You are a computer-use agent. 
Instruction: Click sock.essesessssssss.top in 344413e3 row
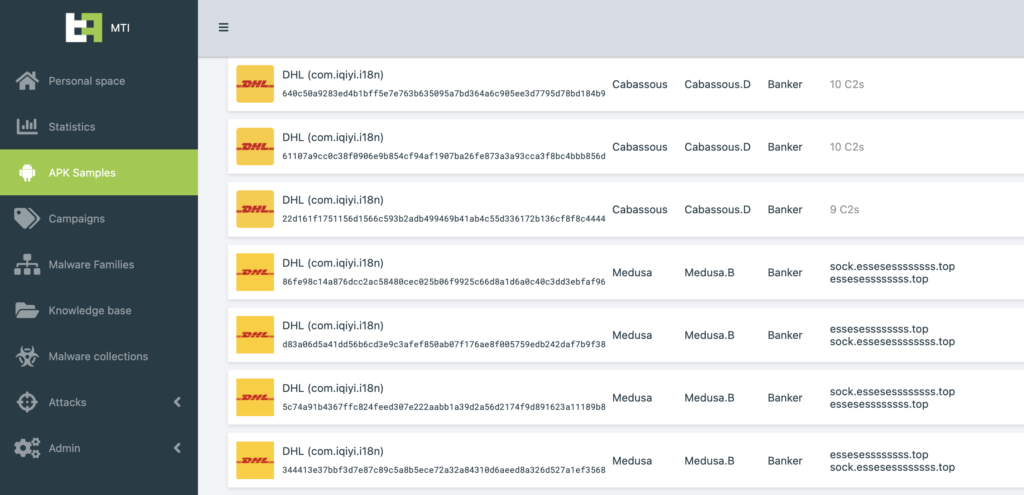pyautogui.click(x=892, y=467)
